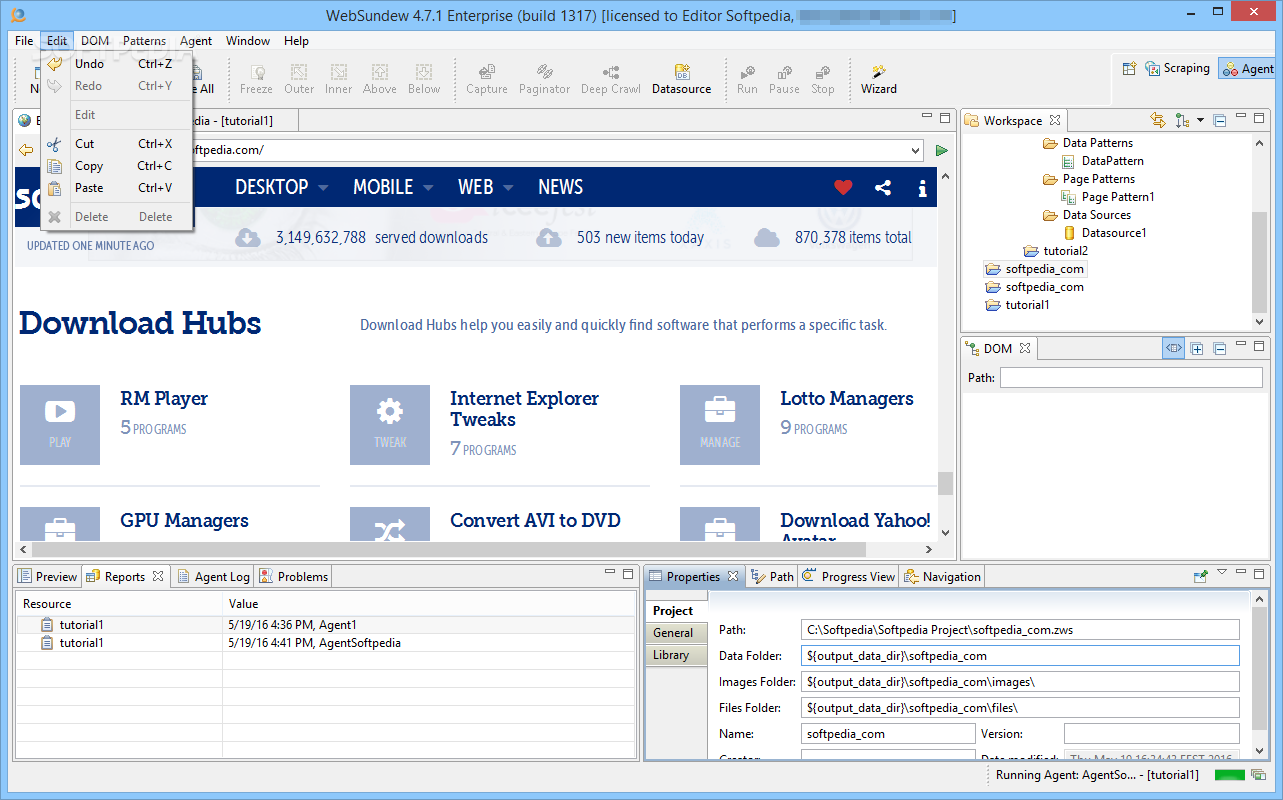
Task: Open the Progress View tab
Action: pyautogui.click(x=849, y=577)
